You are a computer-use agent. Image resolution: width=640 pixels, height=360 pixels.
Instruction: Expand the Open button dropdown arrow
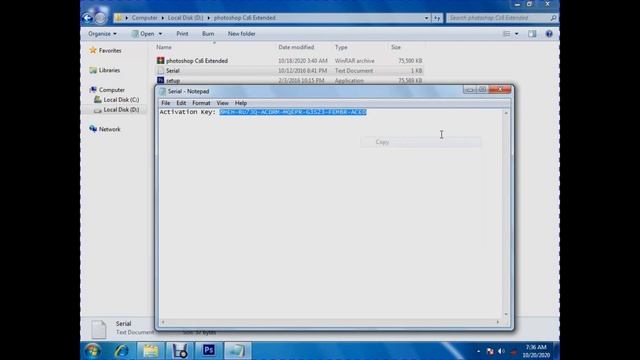coord(160,34)
